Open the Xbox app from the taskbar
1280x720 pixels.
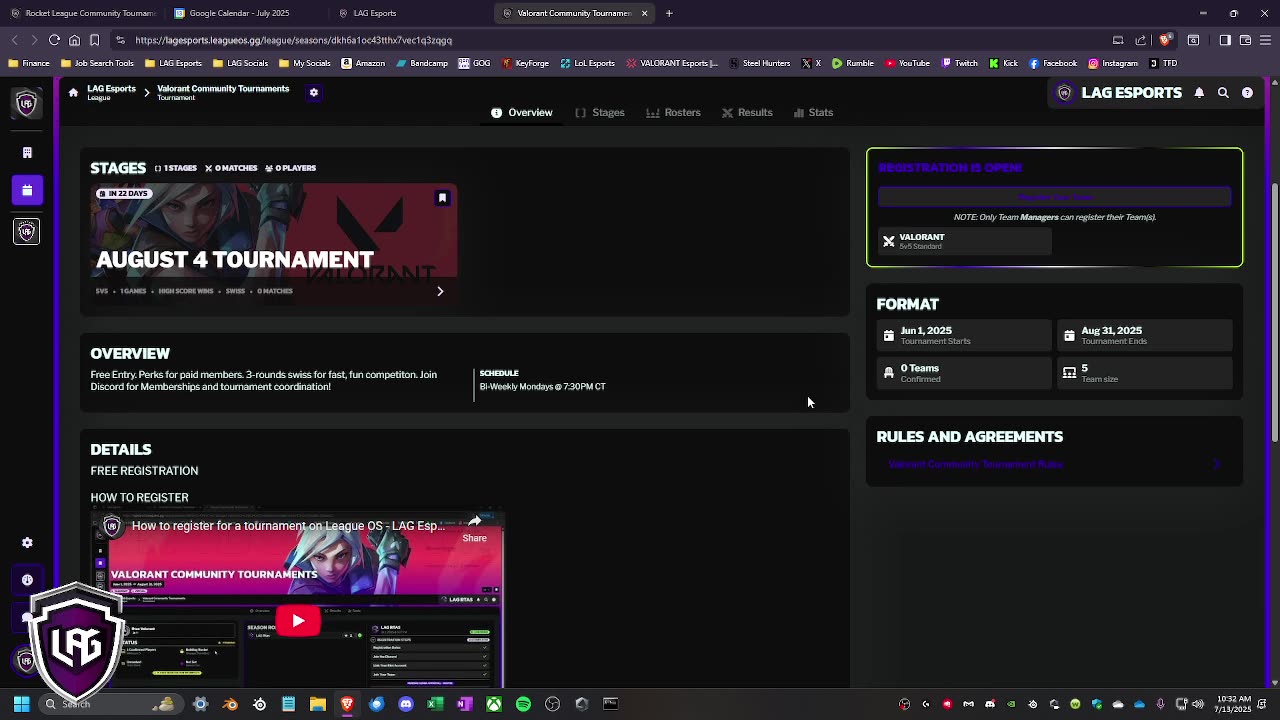coord(494,704)
